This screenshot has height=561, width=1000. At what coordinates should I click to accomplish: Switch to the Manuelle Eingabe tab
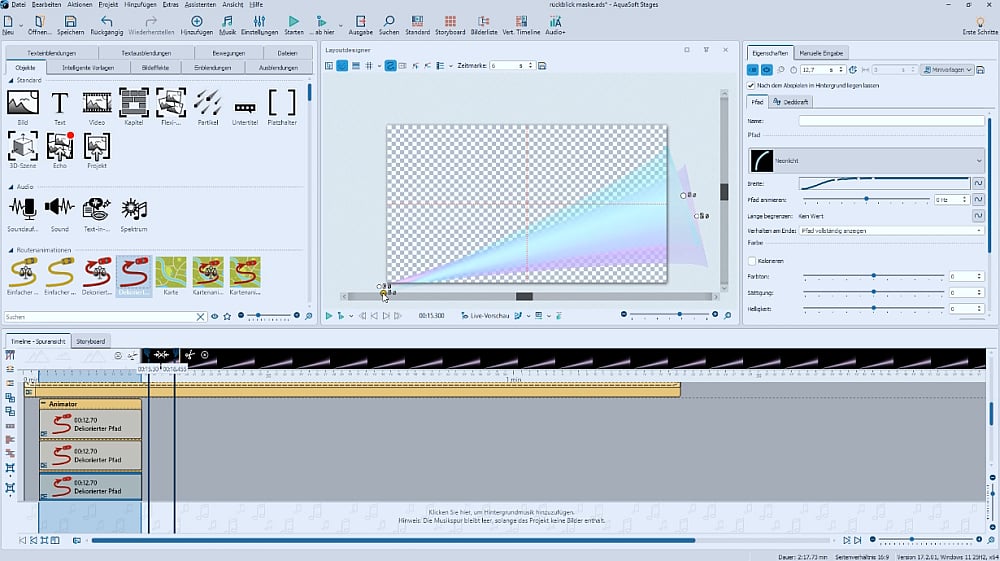822,52
